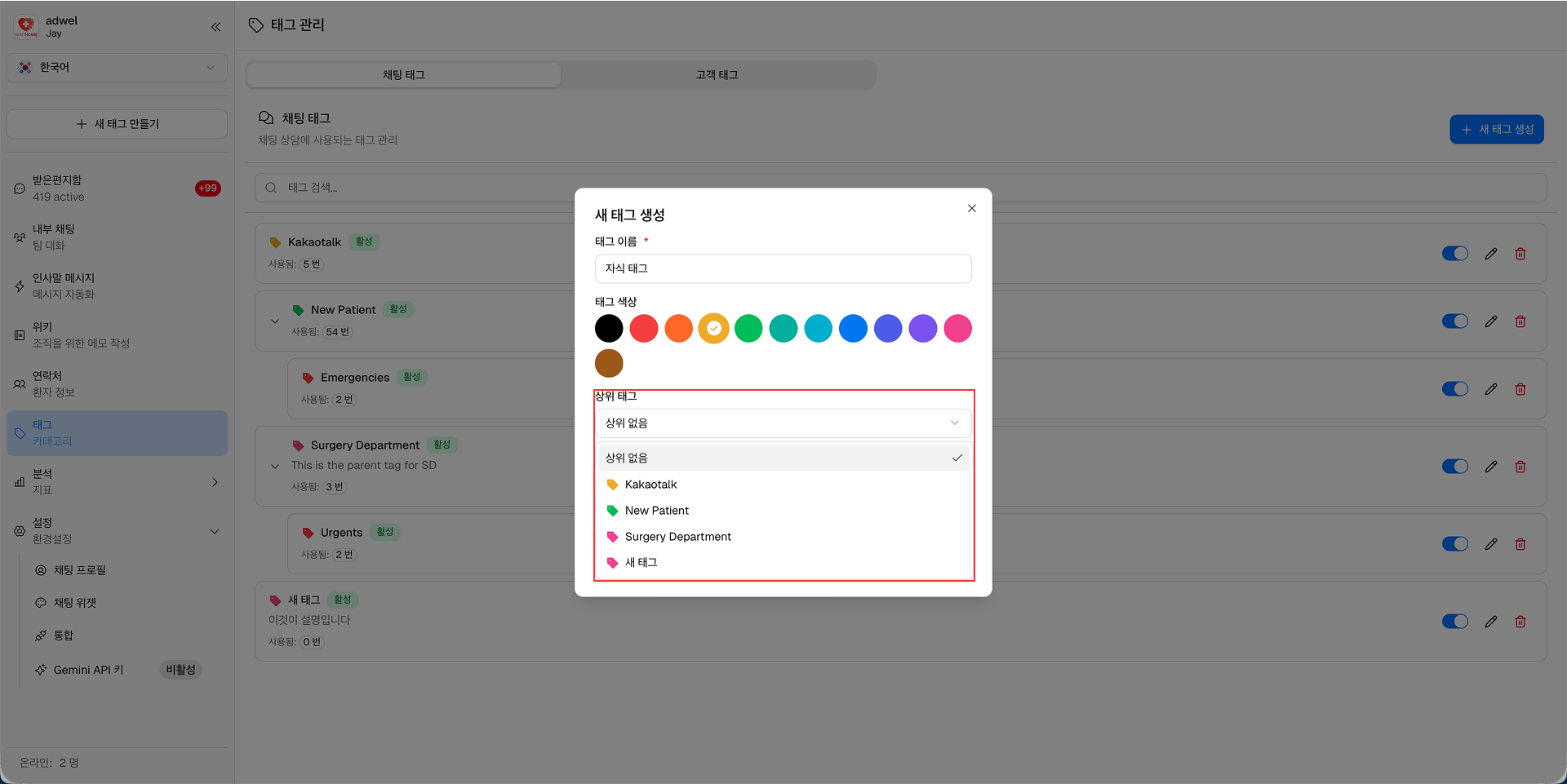The image size is (1567, 784).
Task: Select 채팅 위젯 in settings submenu
Action: (x=77, y=602)
